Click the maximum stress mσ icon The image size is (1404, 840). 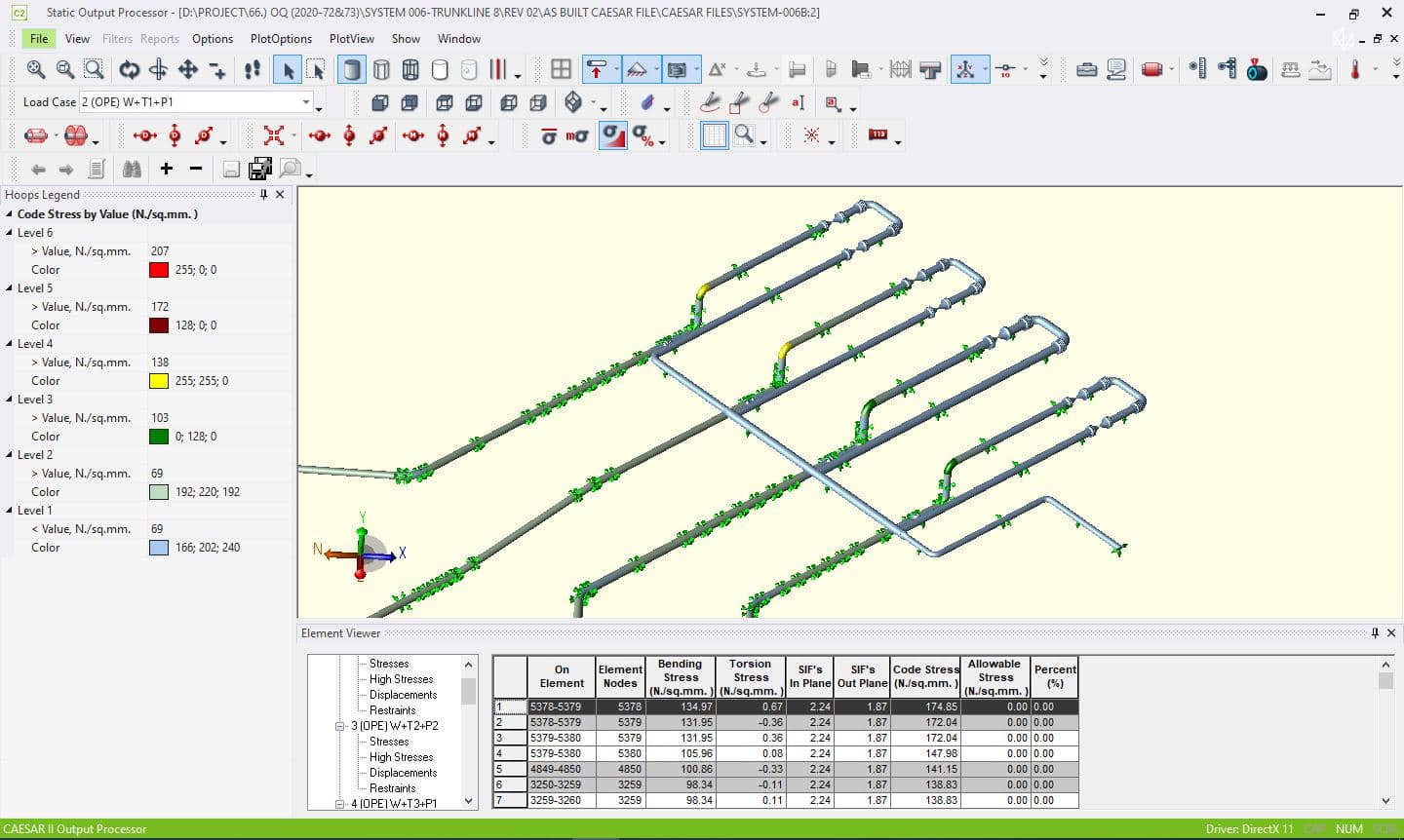tap(578, 136)
